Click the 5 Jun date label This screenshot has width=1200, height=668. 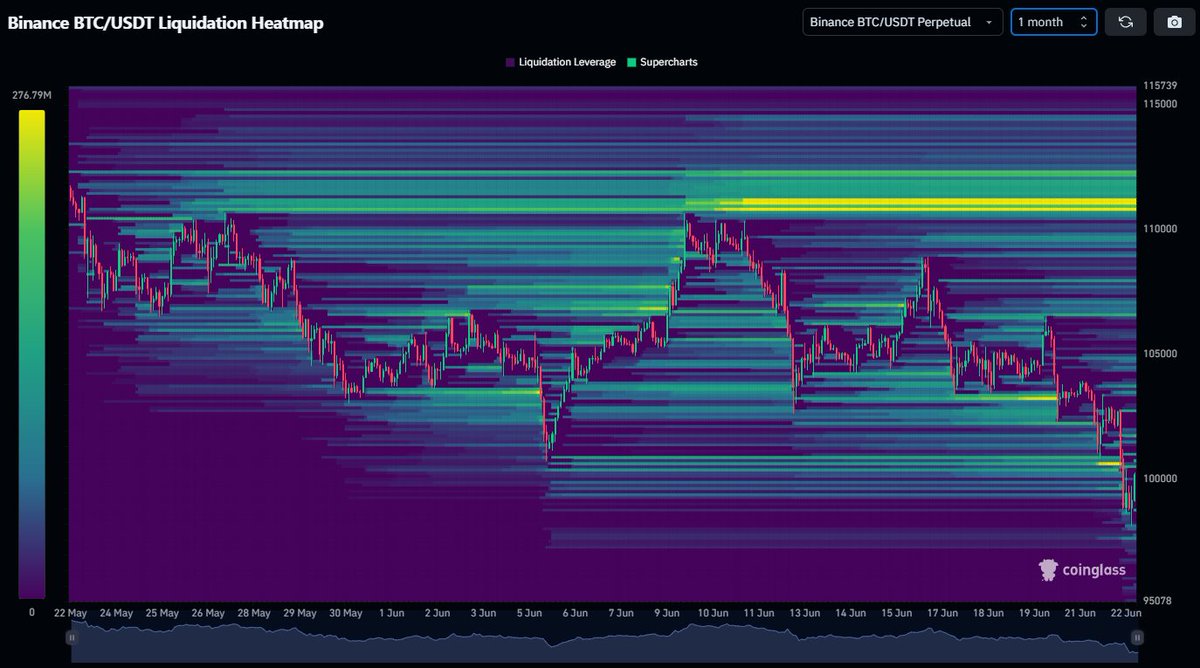click(x=530, y=613)
